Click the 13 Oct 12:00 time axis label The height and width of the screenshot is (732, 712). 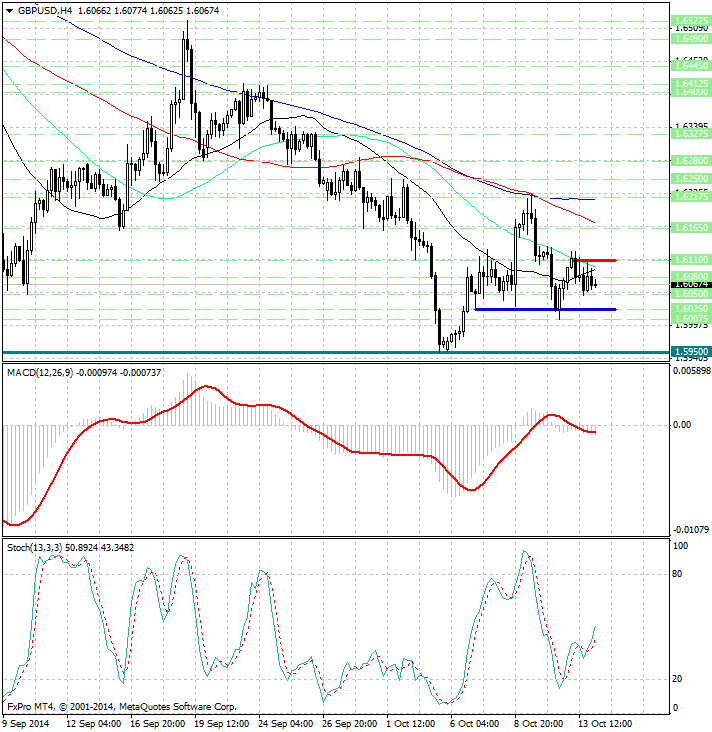click(x=605, y=724)
